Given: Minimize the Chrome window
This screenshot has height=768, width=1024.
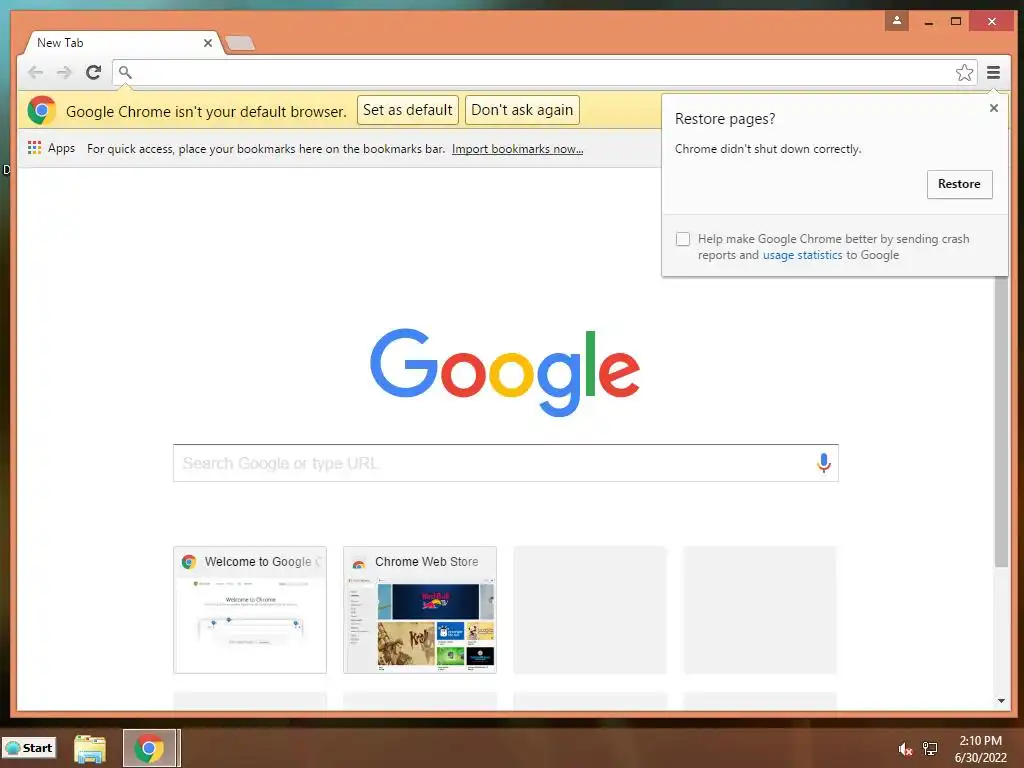Looking at the screenshot, I should (x=929, y=22).
